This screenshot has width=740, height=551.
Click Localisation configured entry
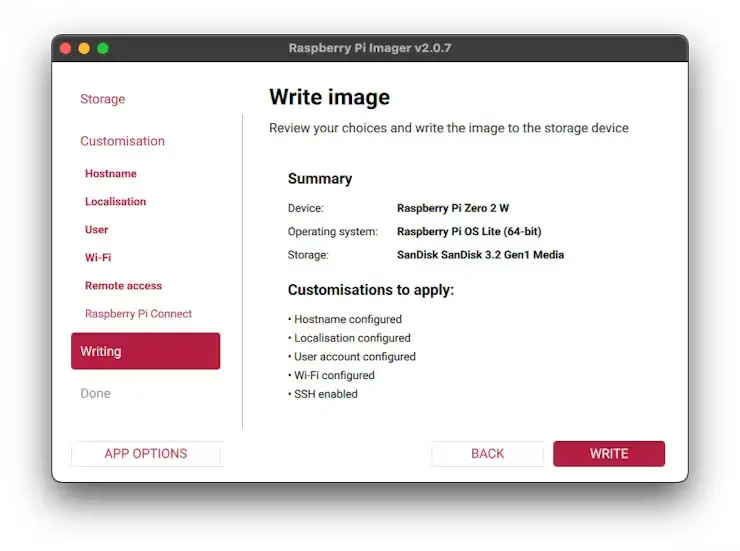click(349, 338)
